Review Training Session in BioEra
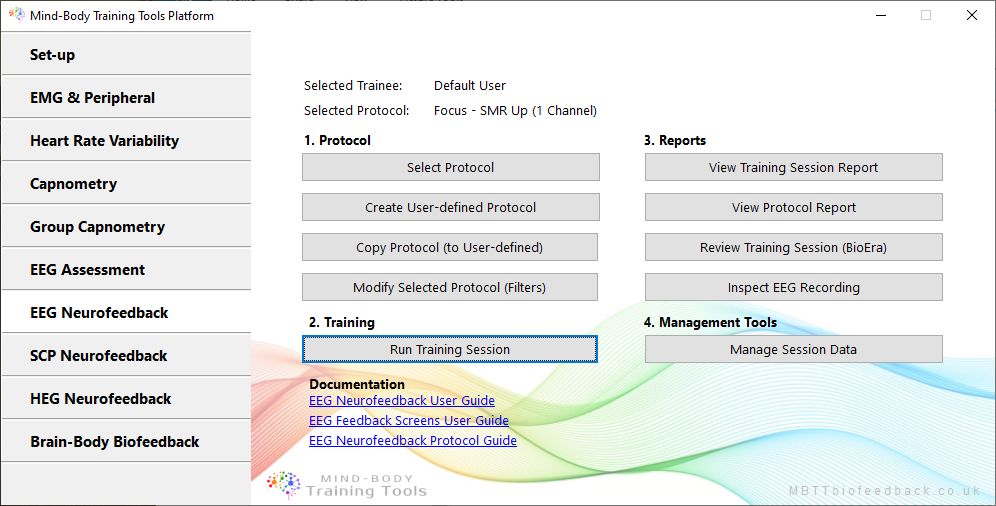Viewport: 996px width, 506px height. 793,247
